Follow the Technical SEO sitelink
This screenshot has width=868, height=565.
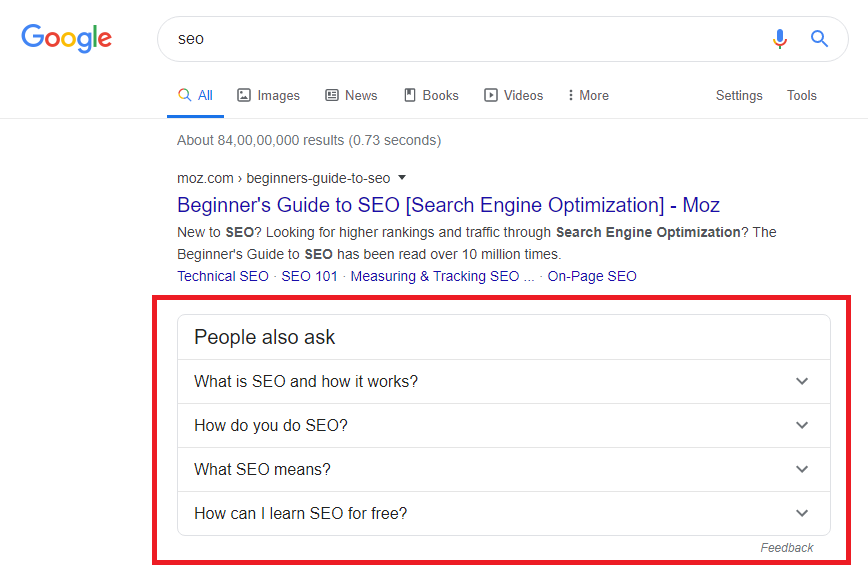pyautogui.click(x=223, y=276)
